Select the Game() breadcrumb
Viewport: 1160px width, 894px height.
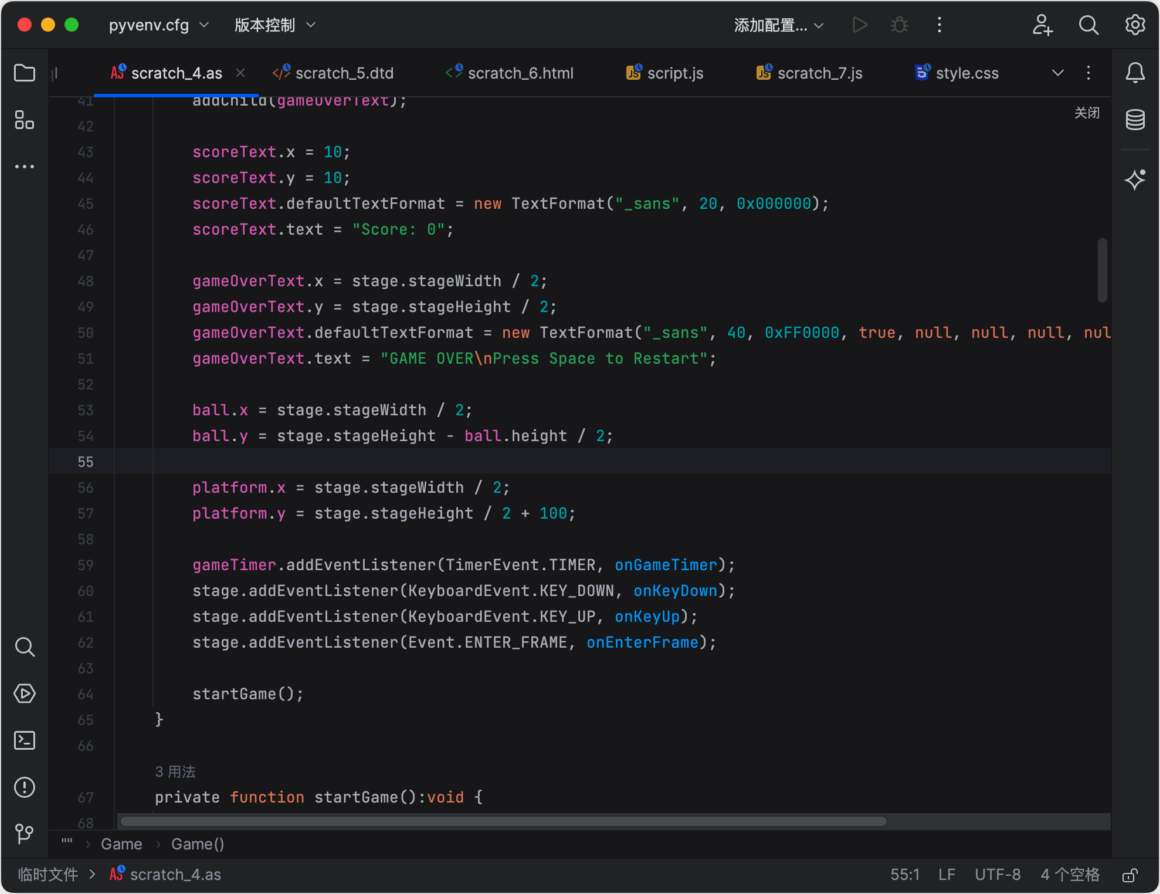[x=198, y=844]
